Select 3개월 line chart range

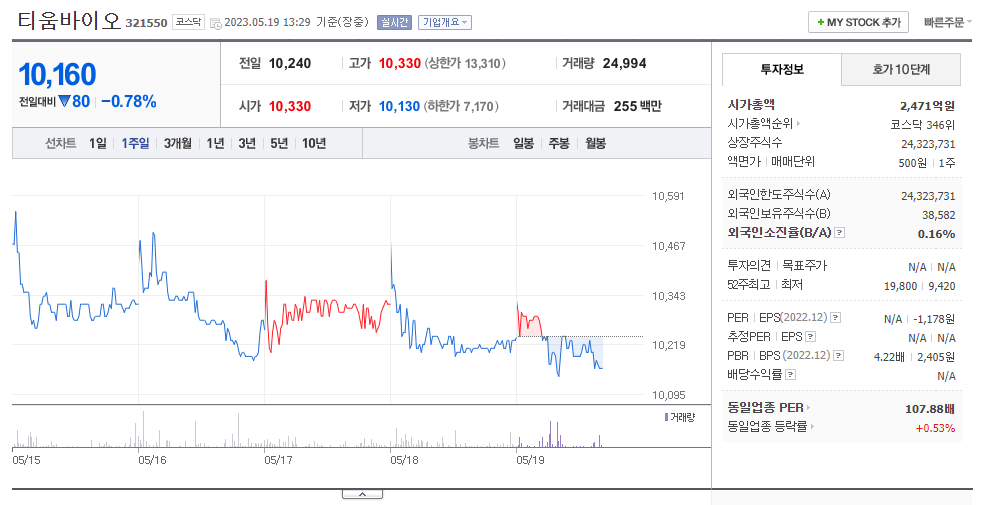tap(178, 144)
